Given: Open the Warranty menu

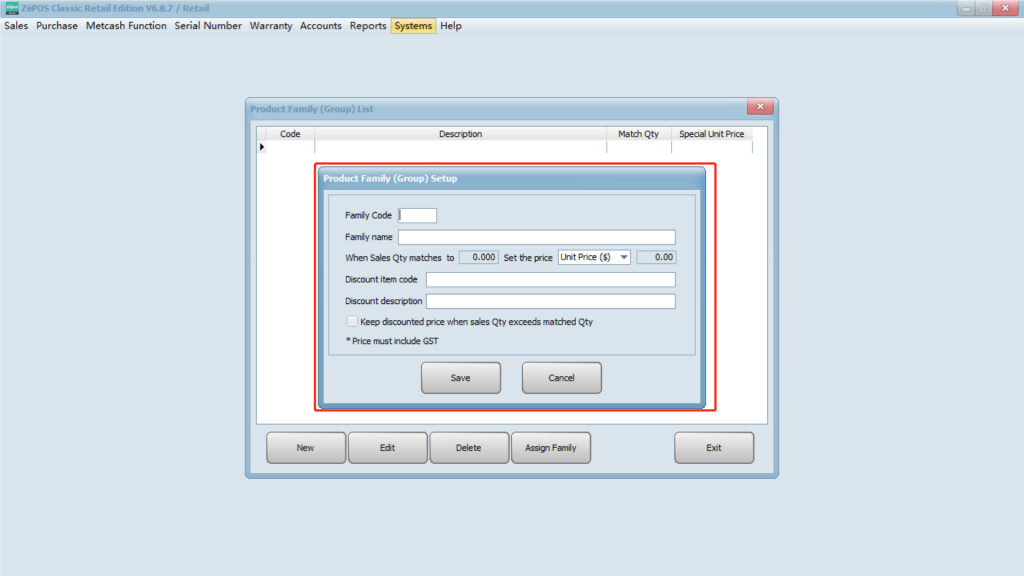Looking at the screenshot, I should [271, 26].
